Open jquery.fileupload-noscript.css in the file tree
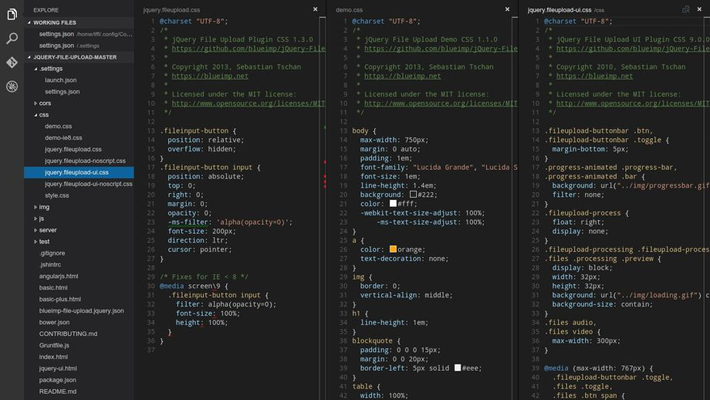The width and height of the screenshot is (710, 400). pos(85,161)
